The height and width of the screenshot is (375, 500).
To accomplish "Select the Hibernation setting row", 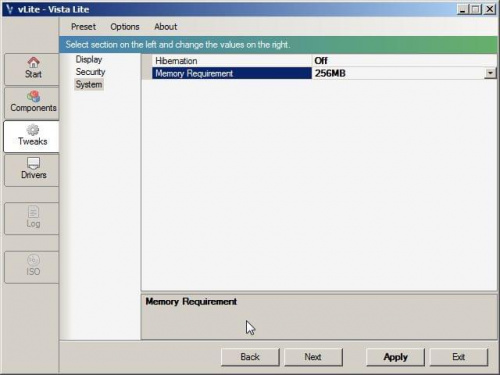I will (x=319, y=61).
